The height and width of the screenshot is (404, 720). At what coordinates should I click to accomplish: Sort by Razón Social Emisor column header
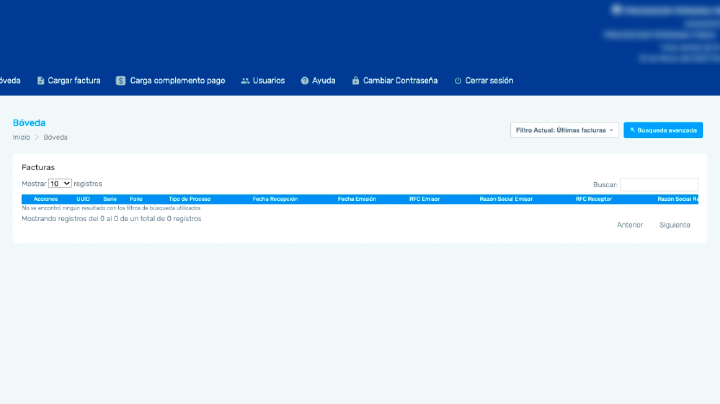(506, 199)
